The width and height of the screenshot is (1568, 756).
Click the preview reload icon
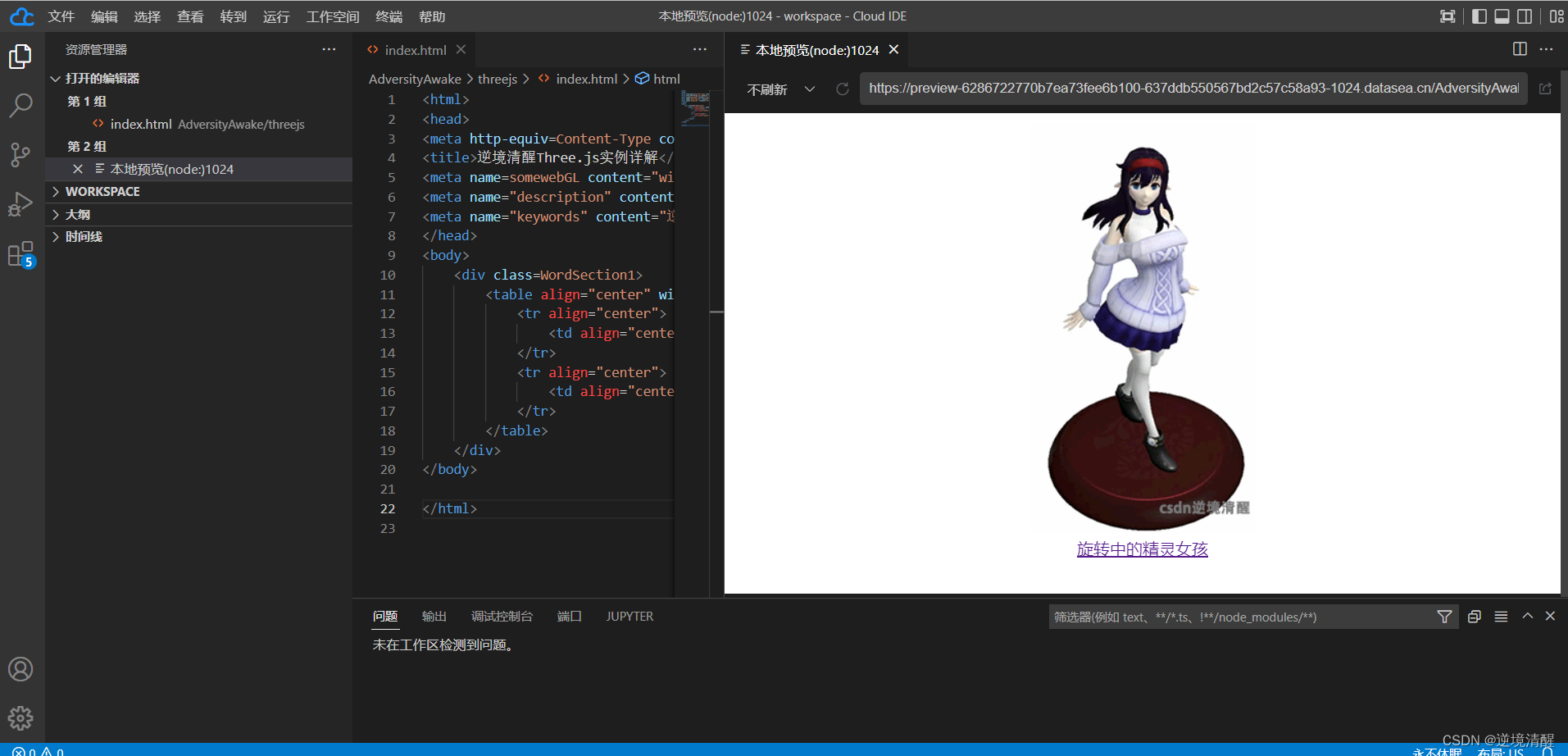842,89
